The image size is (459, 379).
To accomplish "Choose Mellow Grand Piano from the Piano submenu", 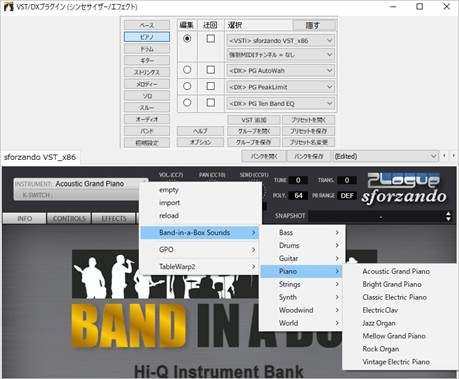I will (x=394, y=336).
